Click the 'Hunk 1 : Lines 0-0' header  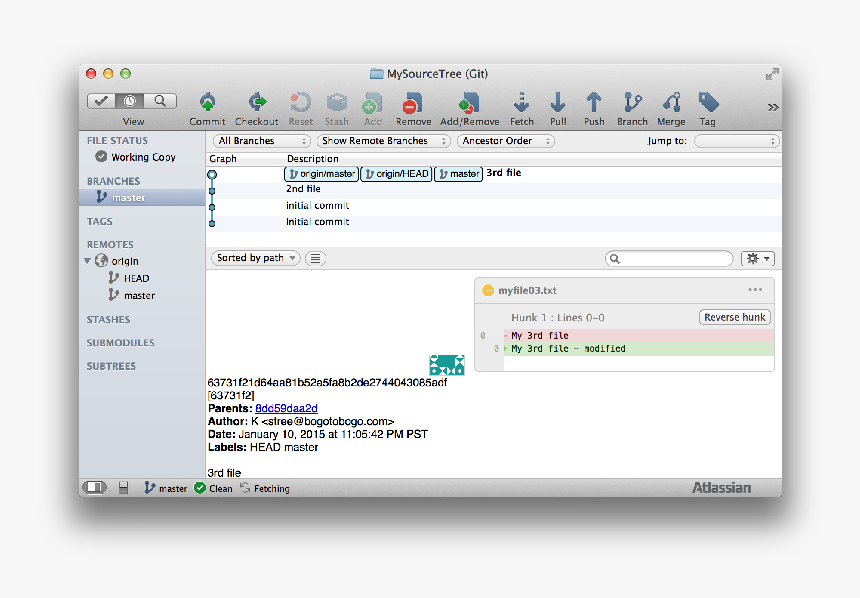pyautogui.click(x=558, y=318)
